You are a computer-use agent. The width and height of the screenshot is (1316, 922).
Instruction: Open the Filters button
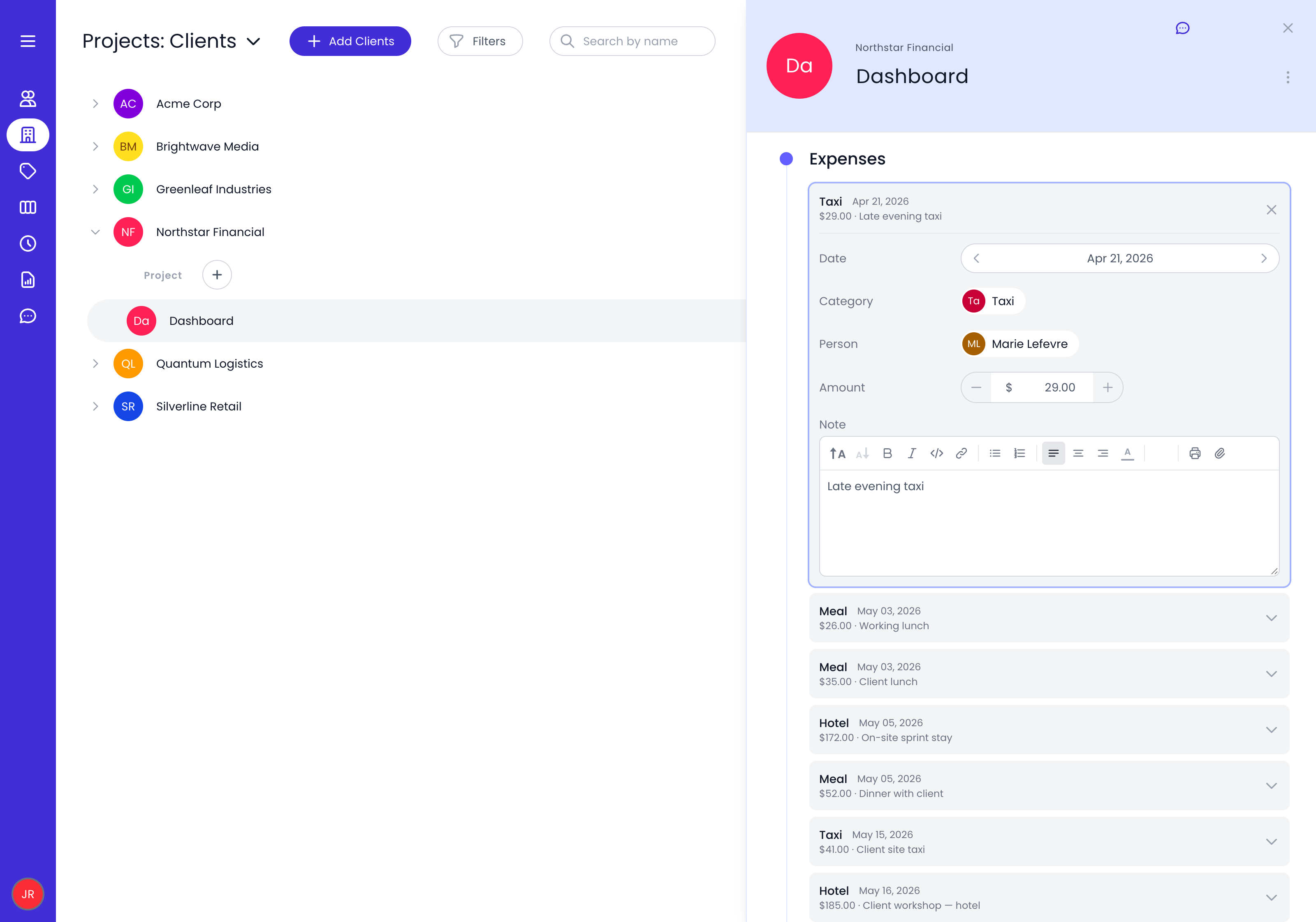[480, 41]
